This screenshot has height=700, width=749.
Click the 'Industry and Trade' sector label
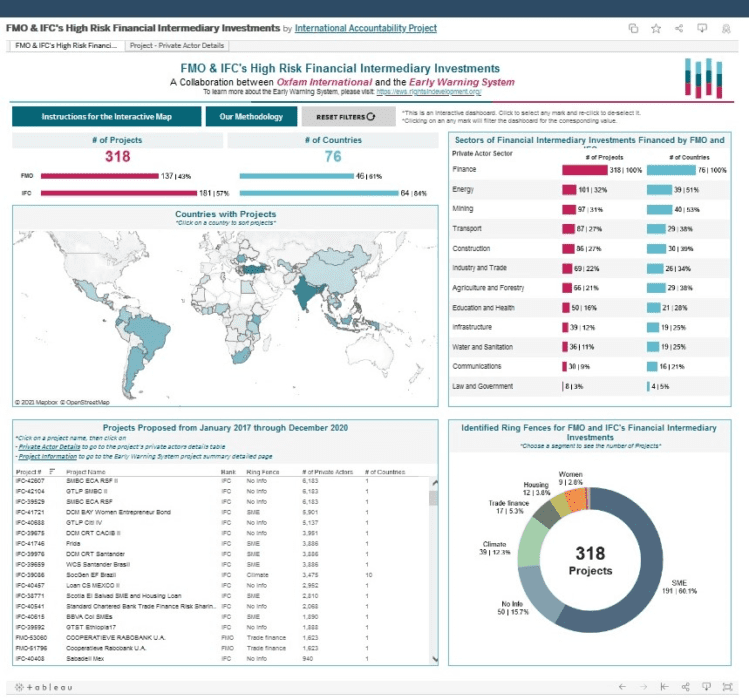pyautogui.click(x=479, y=268)
